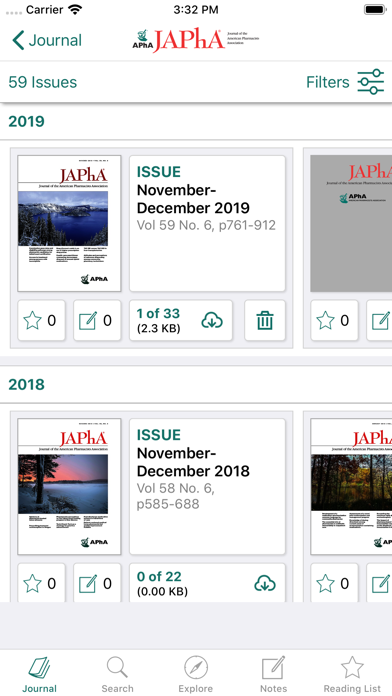Switch to the Search tab
Screen dimensions: 392x696
tap(117, 675)
